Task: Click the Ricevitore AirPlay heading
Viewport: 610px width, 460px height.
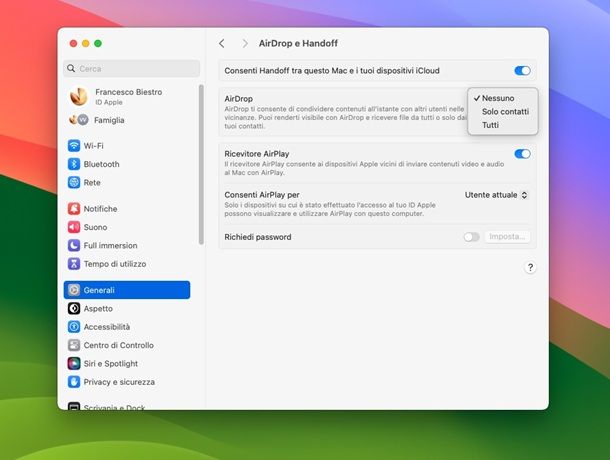Action: coord(257,154)
